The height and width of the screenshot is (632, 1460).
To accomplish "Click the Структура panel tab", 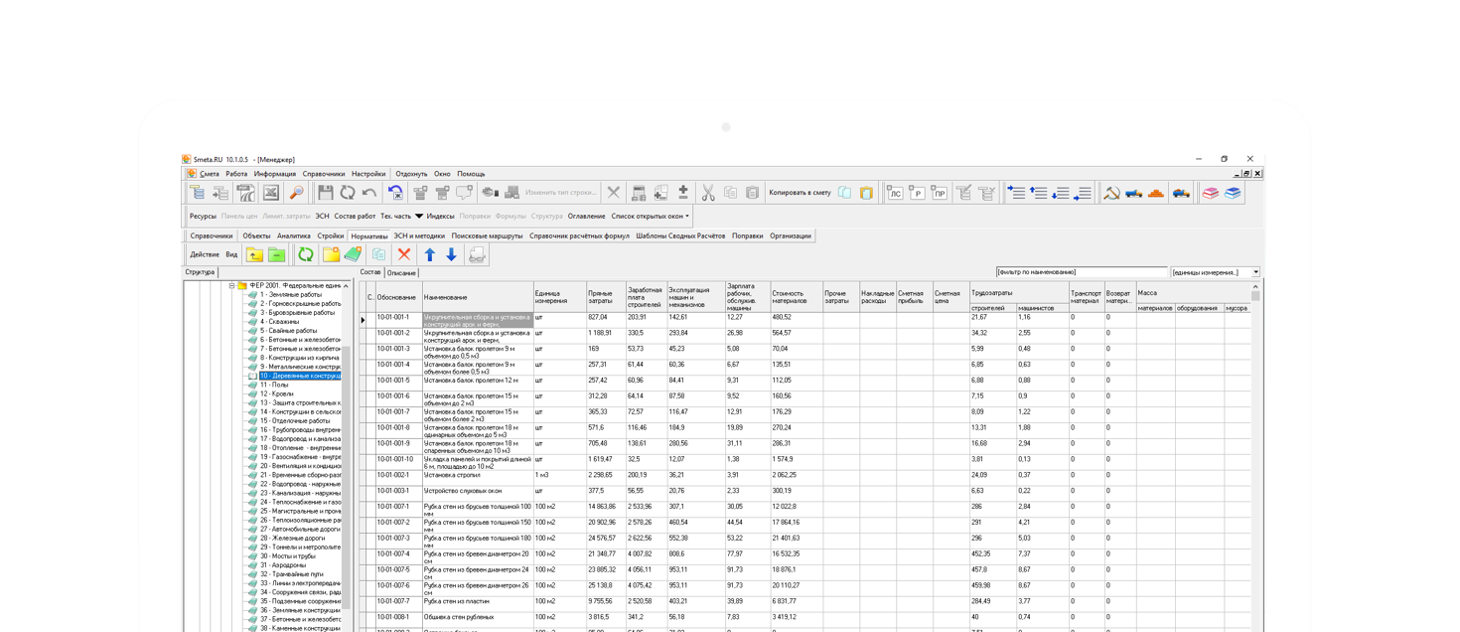I will pos(200,272).
